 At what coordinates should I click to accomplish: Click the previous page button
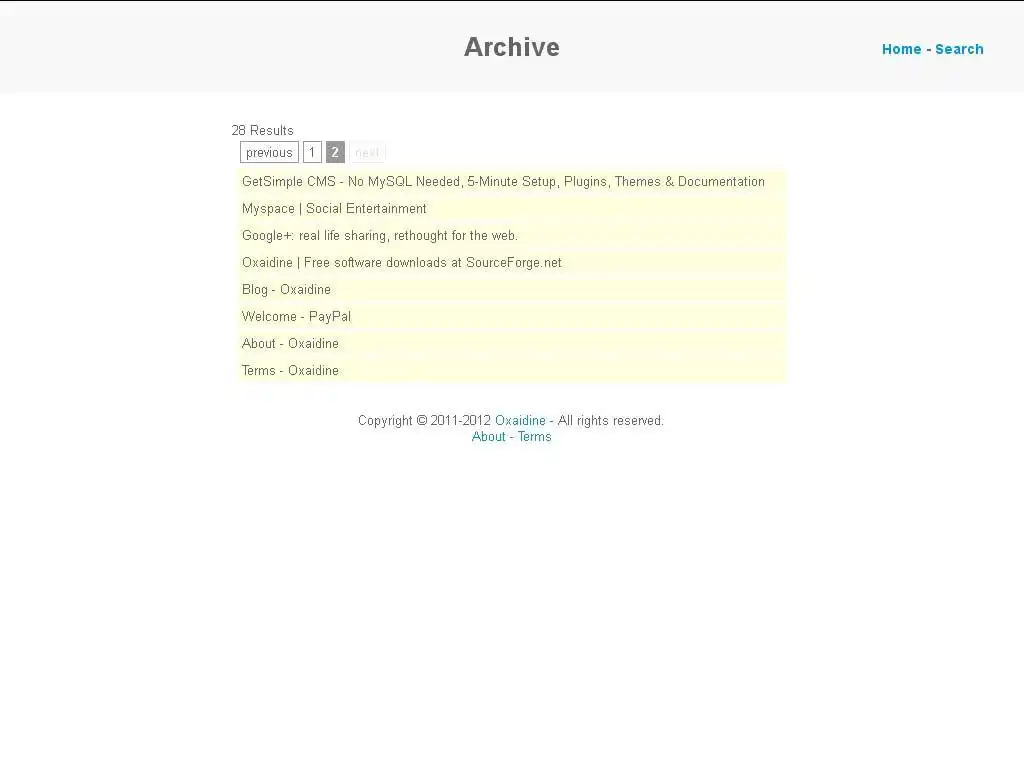pyautogui.click(x=269, y=152)
